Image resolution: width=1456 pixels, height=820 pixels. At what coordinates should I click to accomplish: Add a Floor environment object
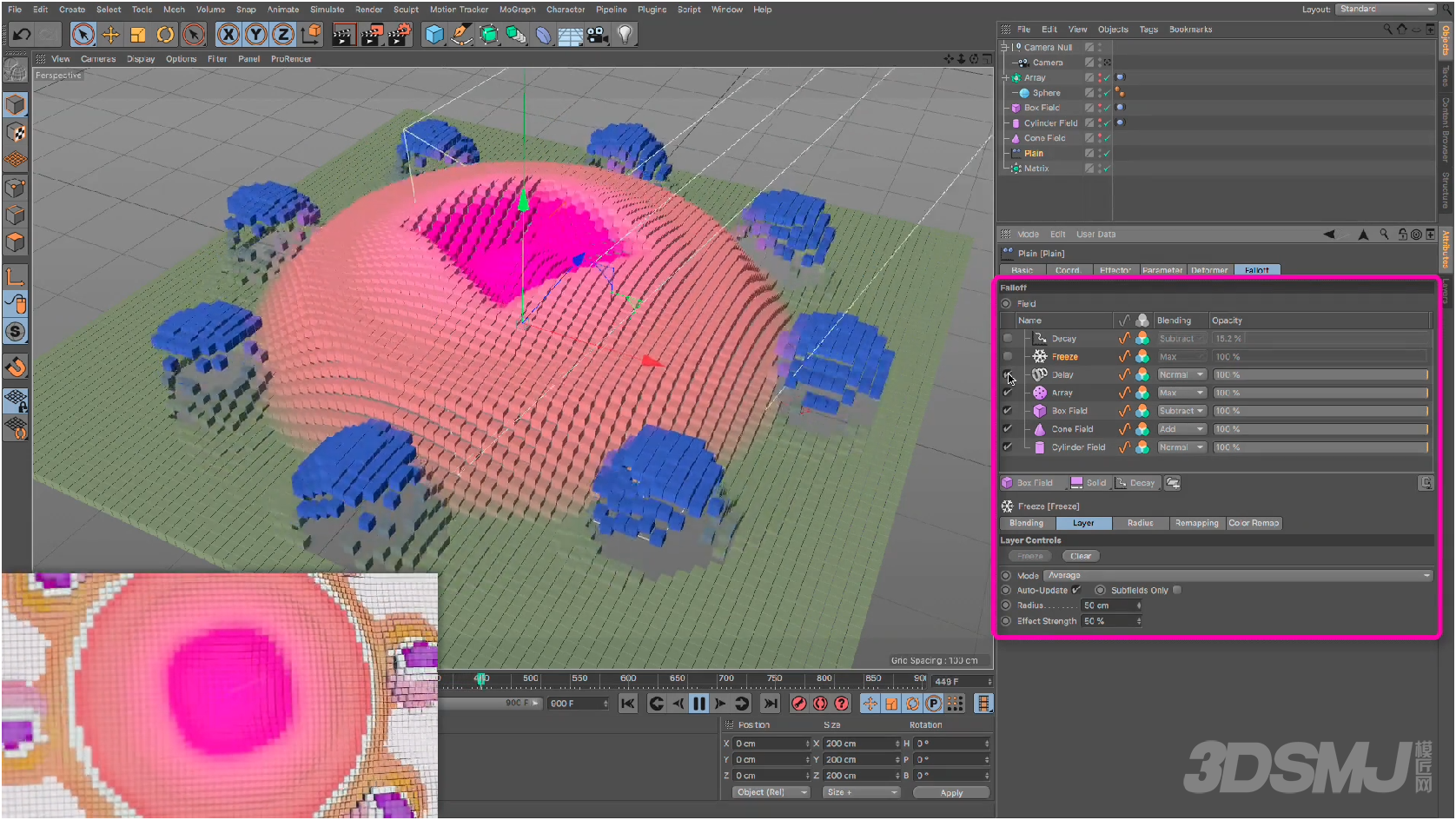click(x=570, y=35)
